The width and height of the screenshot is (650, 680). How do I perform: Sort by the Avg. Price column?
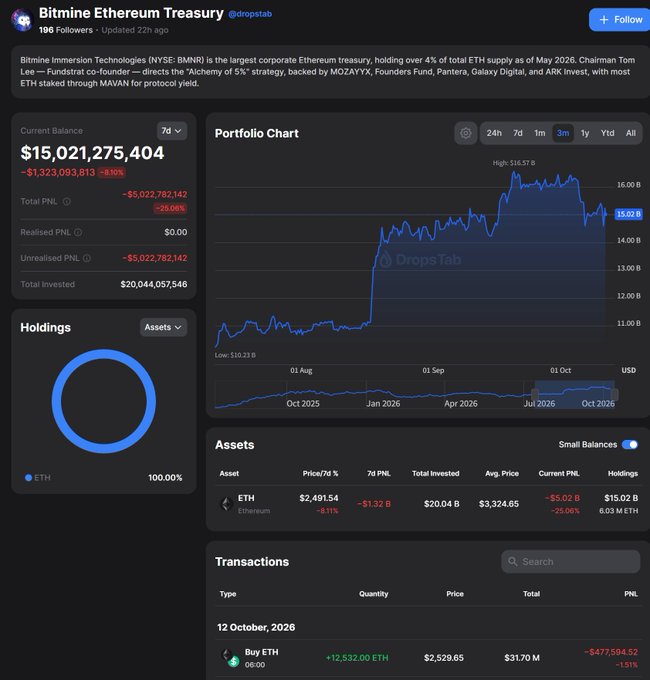point(502,474)
